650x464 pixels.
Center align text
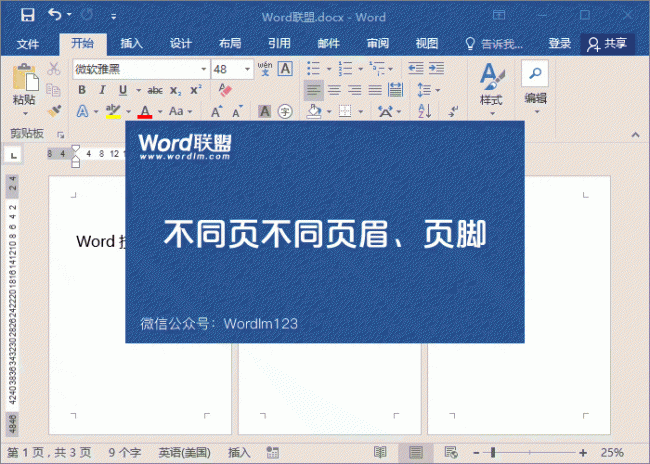[x=334, y=90]
